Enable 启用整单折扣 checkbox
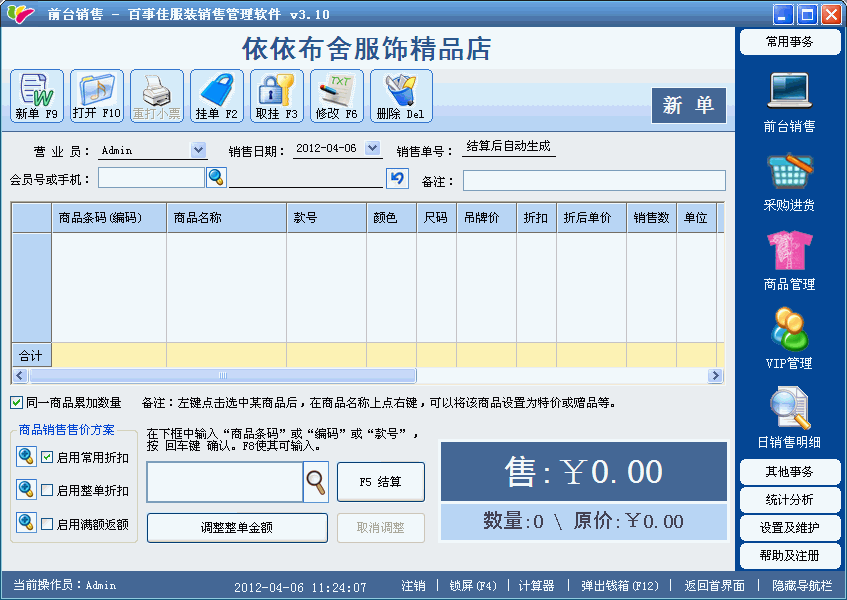This screenshot has width=847, height=600. click(x=47, y=490)
